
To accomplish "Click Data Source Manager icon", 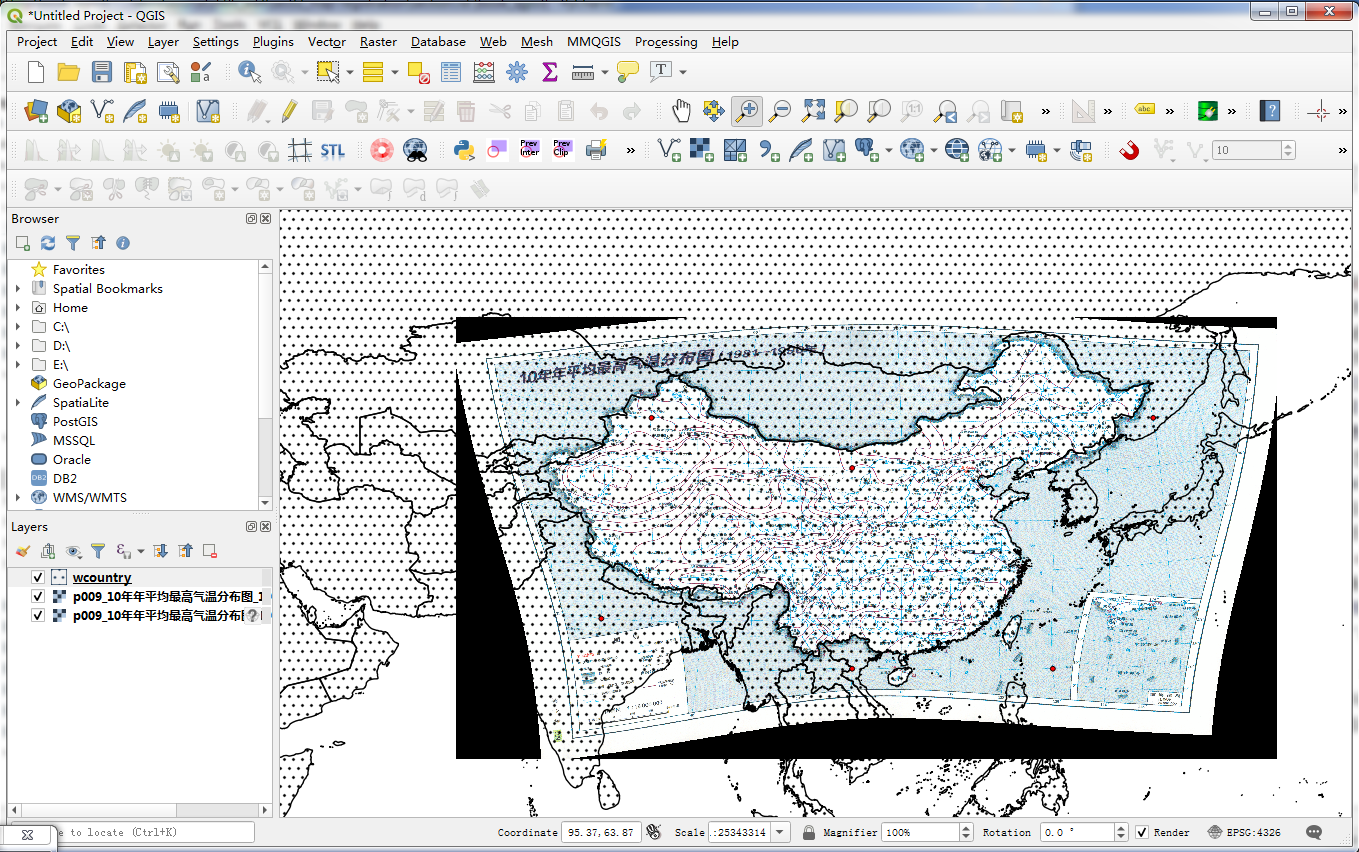I will pyautogui.click(x=36, y=111).
